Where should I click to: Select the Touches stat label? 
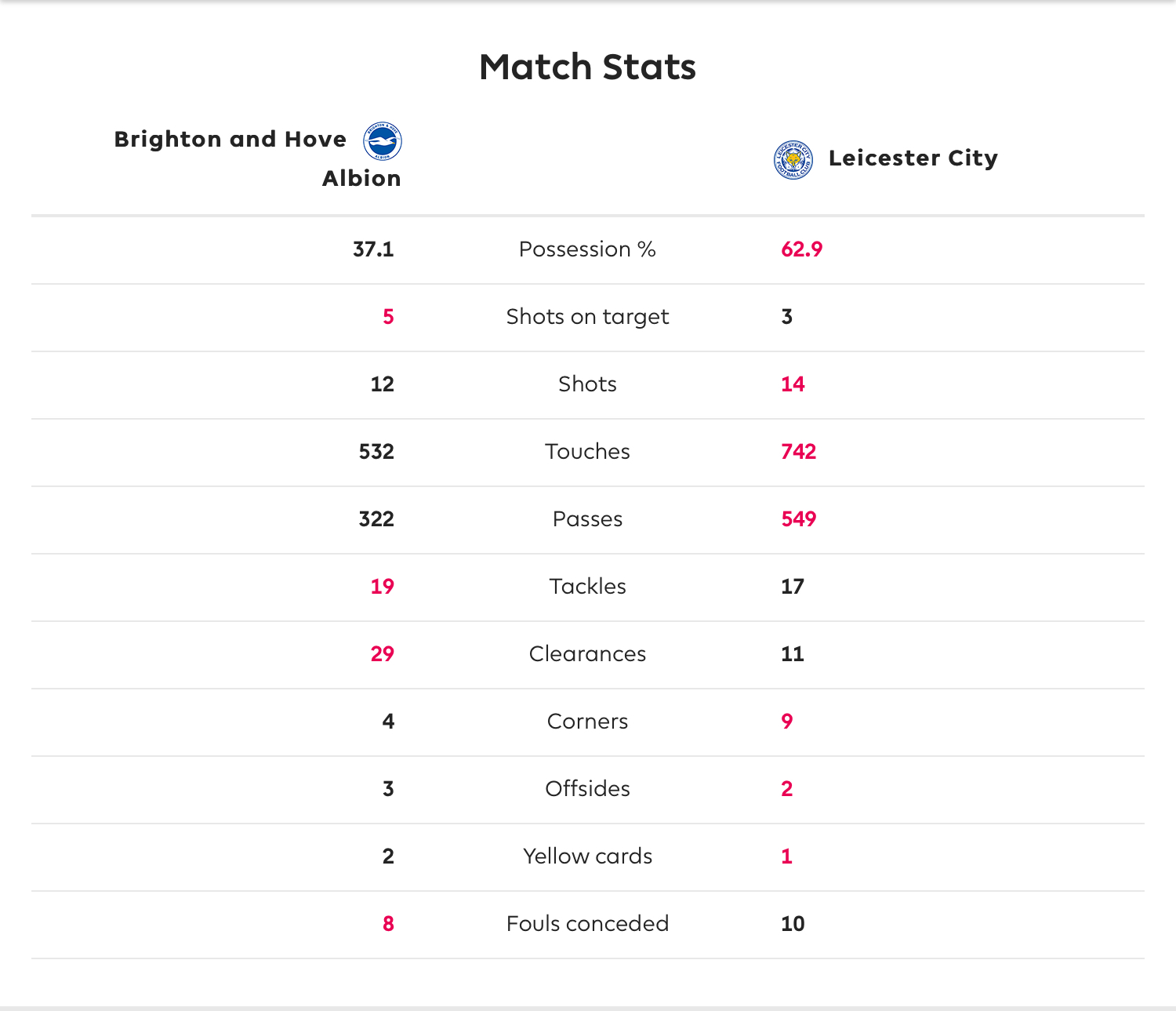588,452
